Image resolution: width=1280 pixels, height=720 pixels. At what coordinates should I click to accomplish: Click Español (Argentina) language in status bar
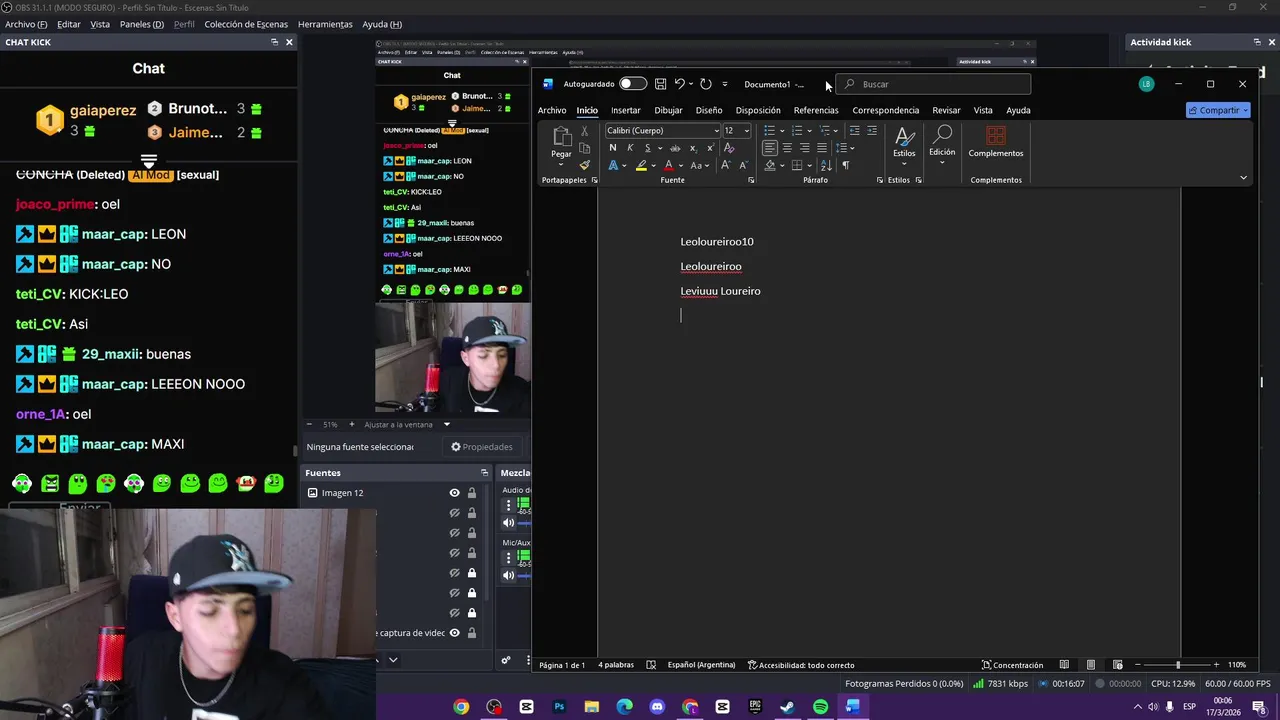701,665
